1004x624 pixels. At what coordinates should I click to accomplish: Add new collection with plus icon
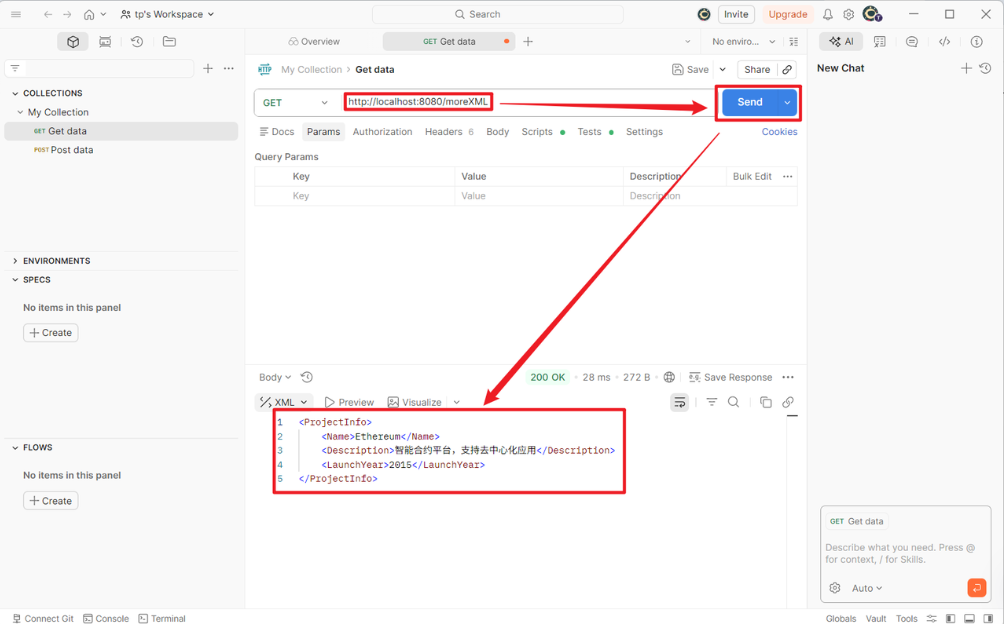coord(208,68)
